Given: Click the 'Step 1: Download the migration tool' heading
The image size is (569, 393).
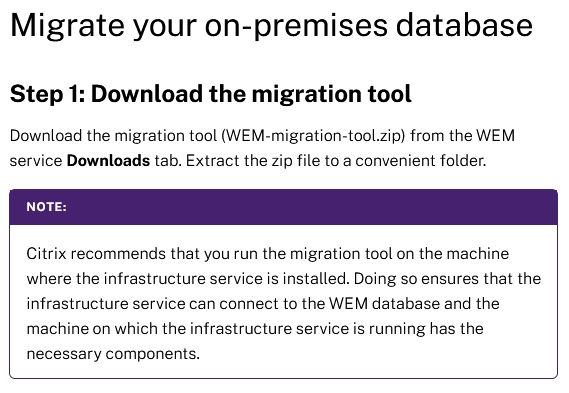Looking at the screenshot, I should coord(211,94).
